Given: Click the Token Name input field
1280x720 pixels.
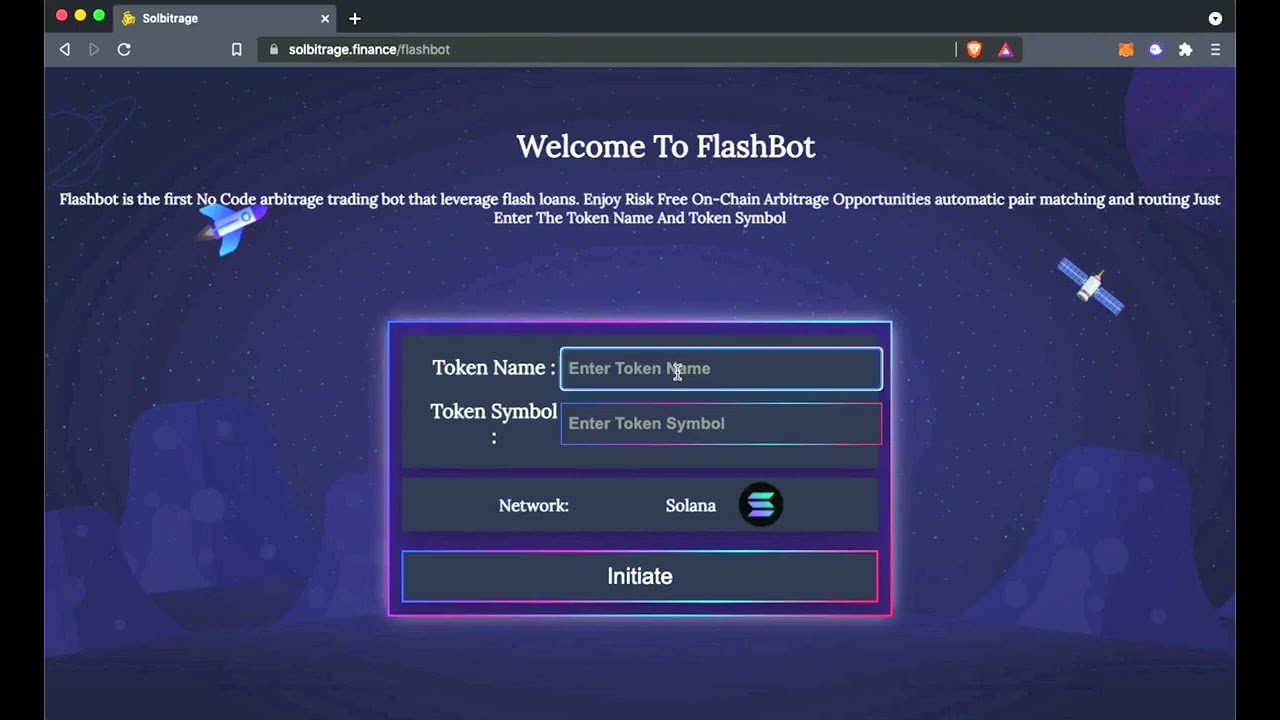Looking at the screenshot, I should pos(721,368).
